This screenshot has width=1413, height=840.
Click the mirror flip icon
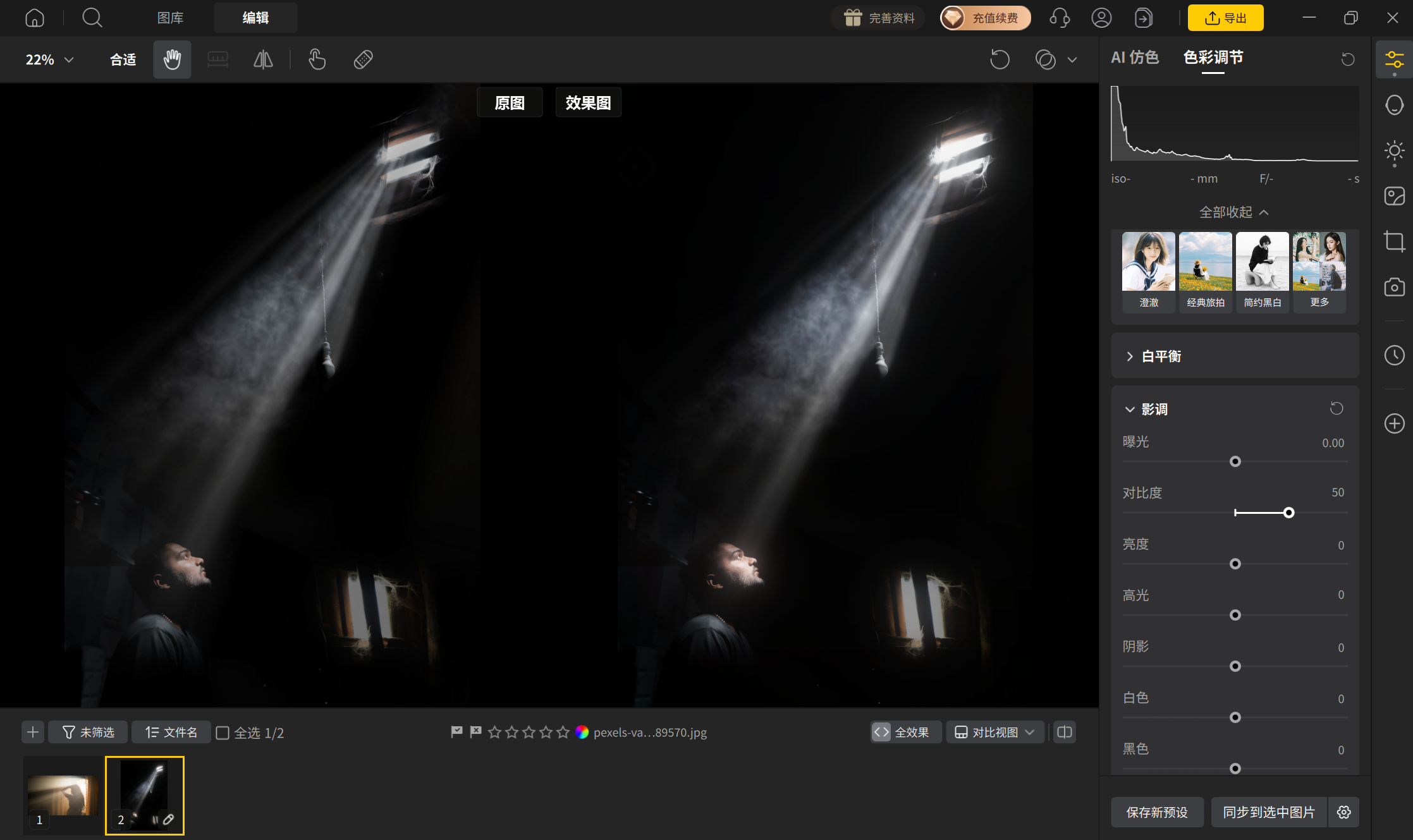pos(263,59)
